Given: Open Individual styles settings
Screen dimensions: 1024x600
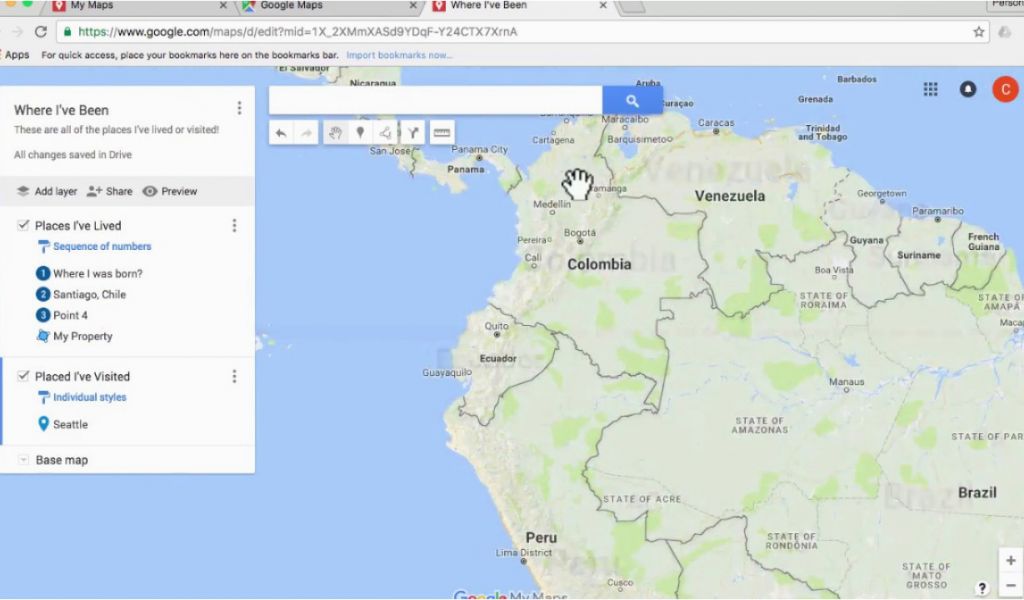Looking at the screenshot, I should coord(89,398).
